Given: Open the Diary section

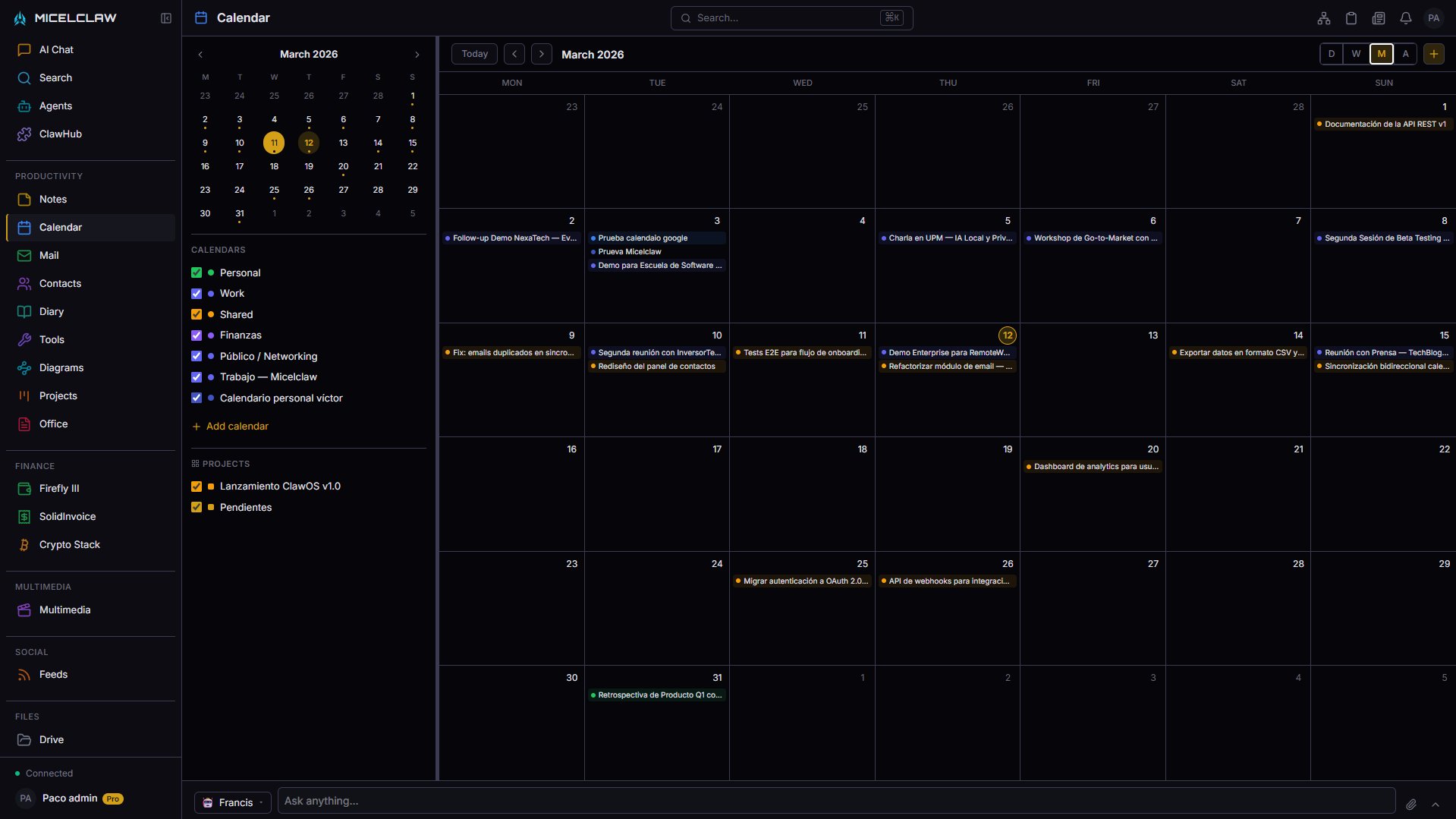Looking at the screenshot, I should [52, 311].
